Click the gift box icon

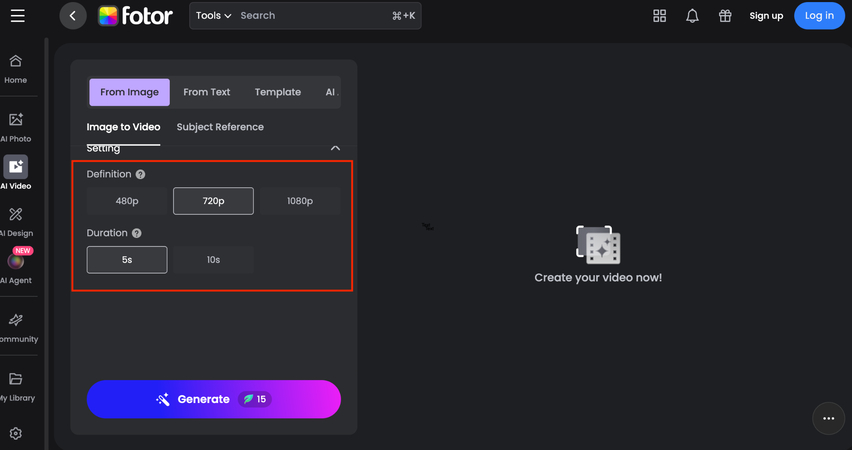[x=725, y=16]
